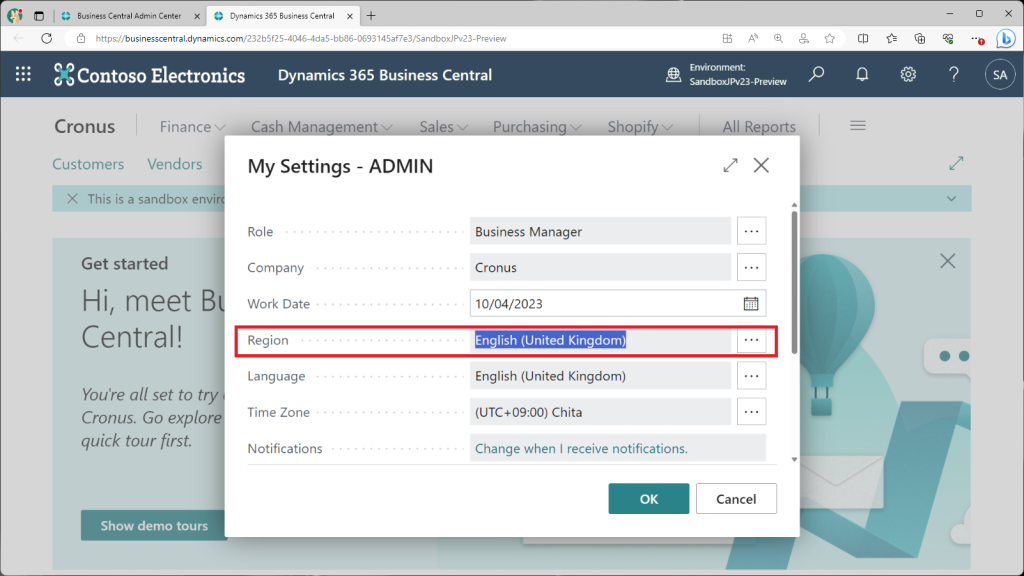Open Change when I receive notifications link

[581, 449]
